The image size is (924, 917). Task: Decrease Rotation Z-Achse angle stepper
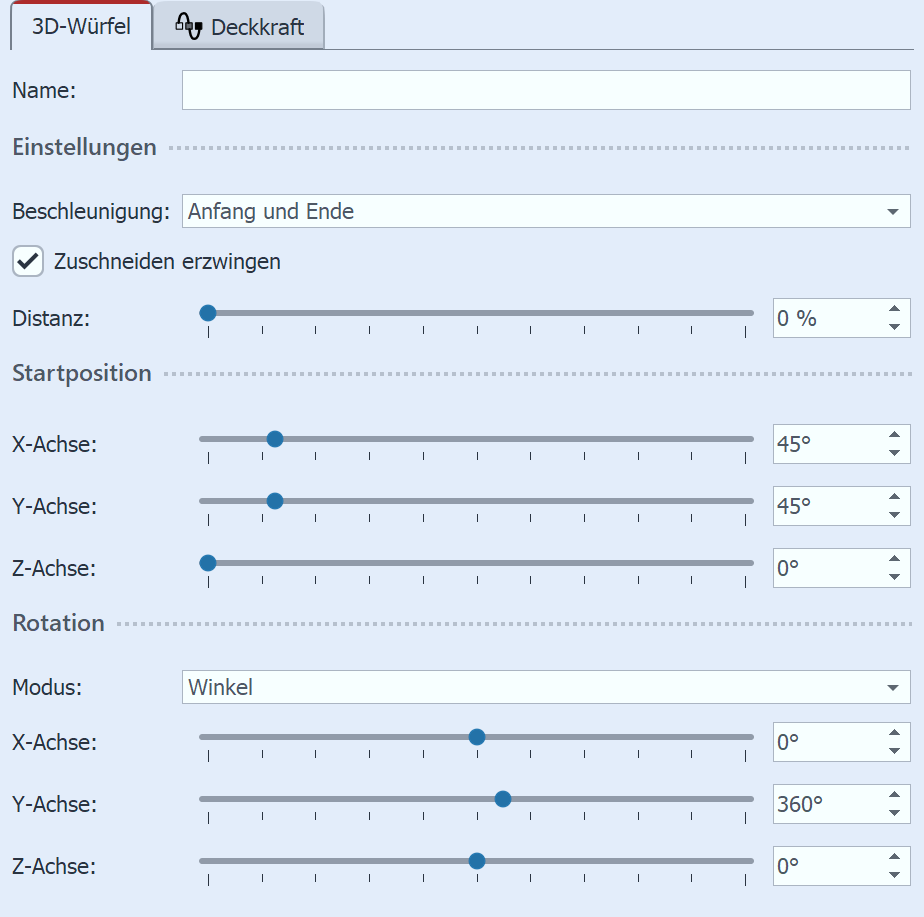(x=894, y=875)
